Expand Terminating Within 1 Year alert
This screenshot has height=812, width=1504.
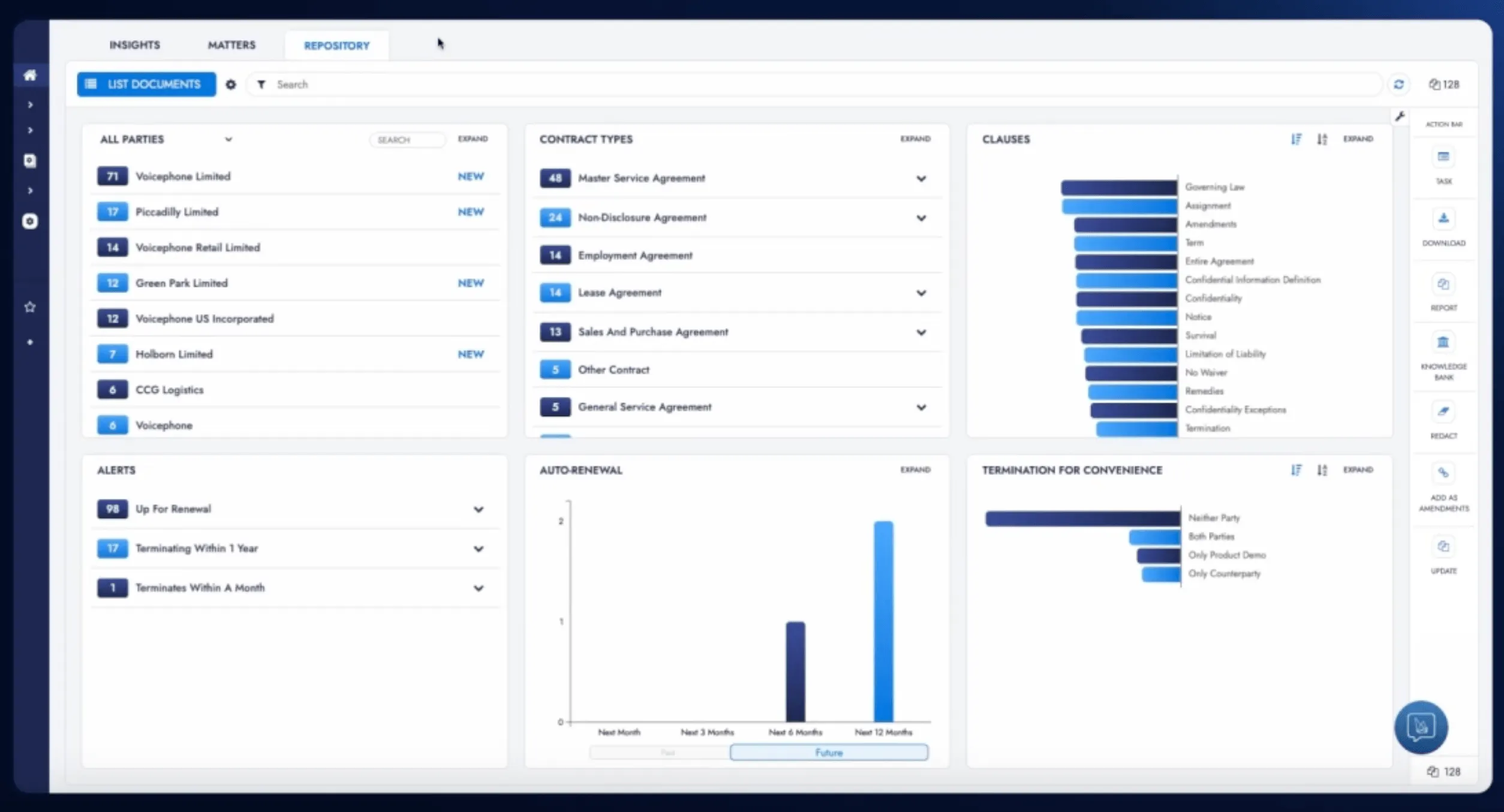click(479, 549)
